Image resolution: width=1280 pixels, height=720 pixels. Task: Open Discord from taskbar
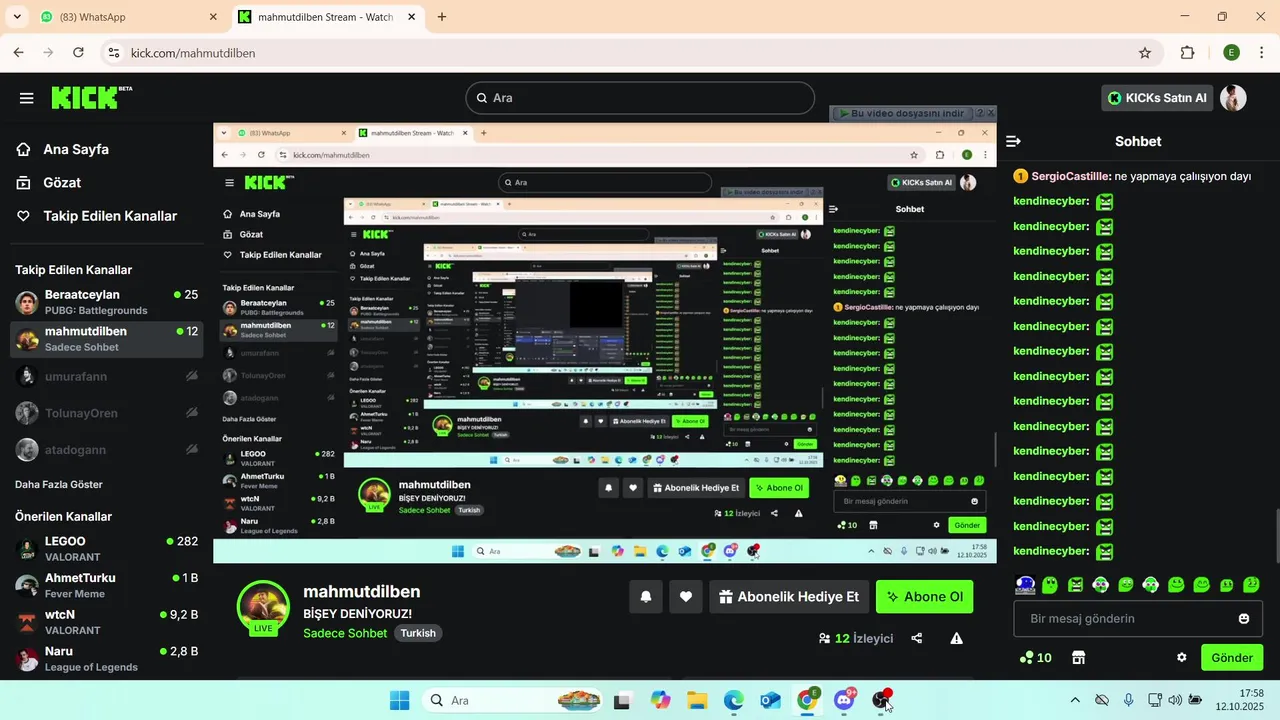844,700
